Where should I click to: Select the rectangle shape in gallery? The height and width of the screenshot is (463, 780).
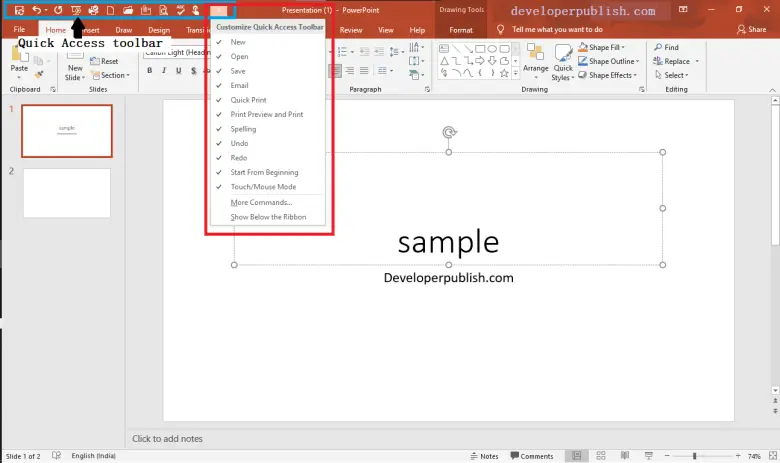point(480,49)
